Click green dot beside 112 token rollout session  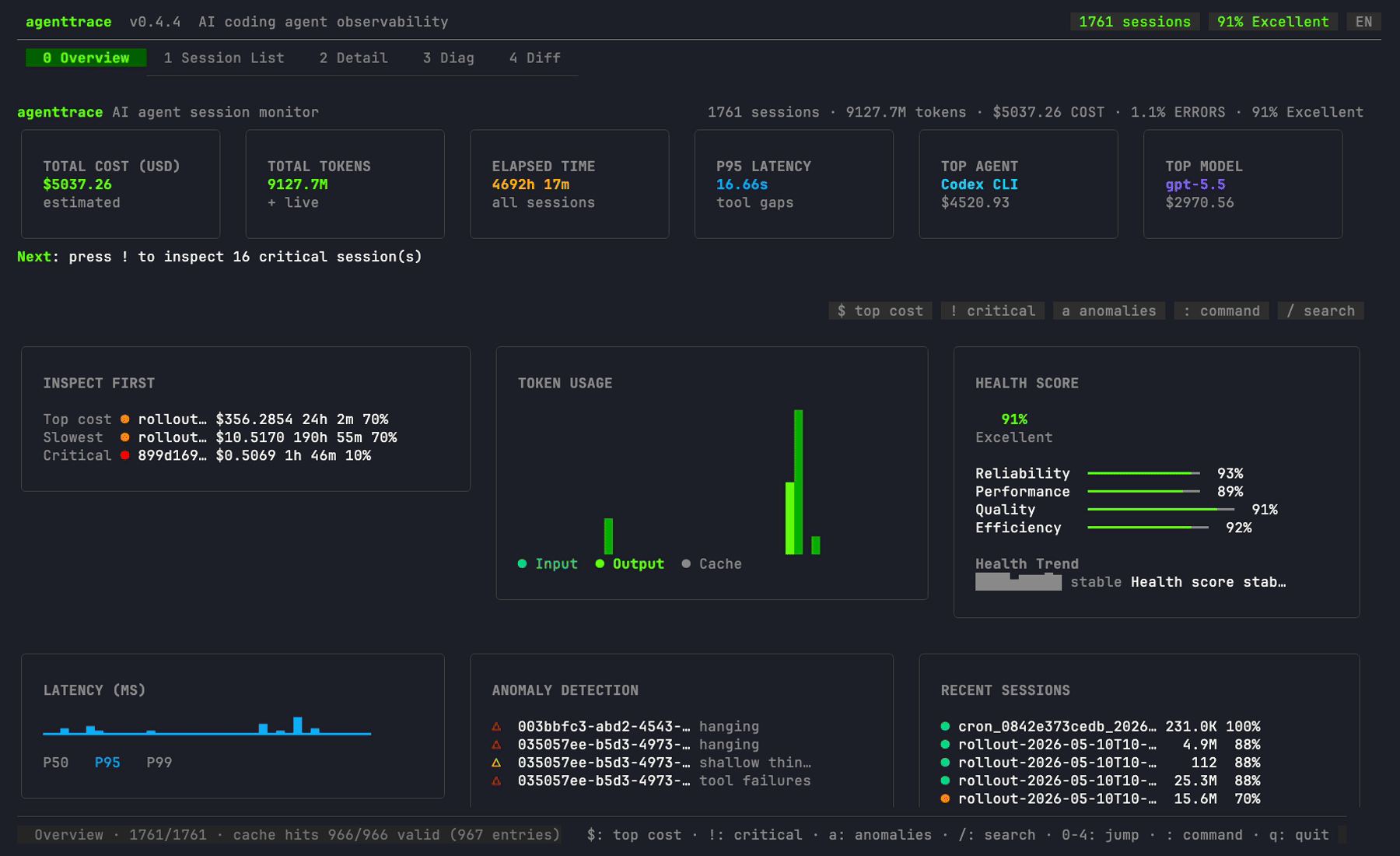(945, 763)
